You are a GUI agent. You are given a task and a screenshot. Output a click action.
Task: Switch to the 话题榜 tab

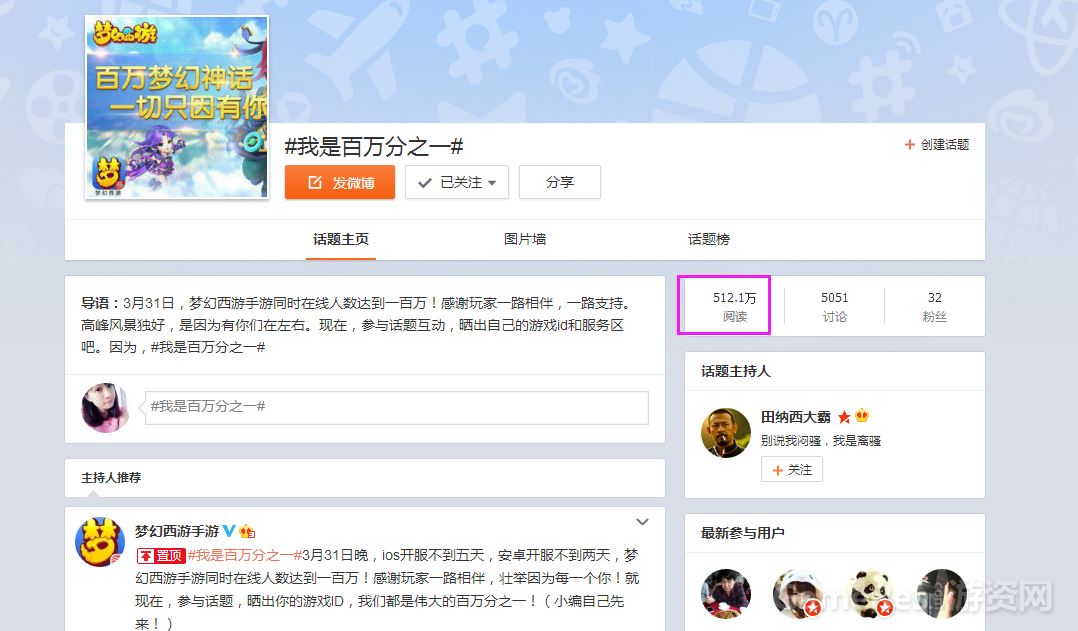pyautogui.click(x=709, y=239)
